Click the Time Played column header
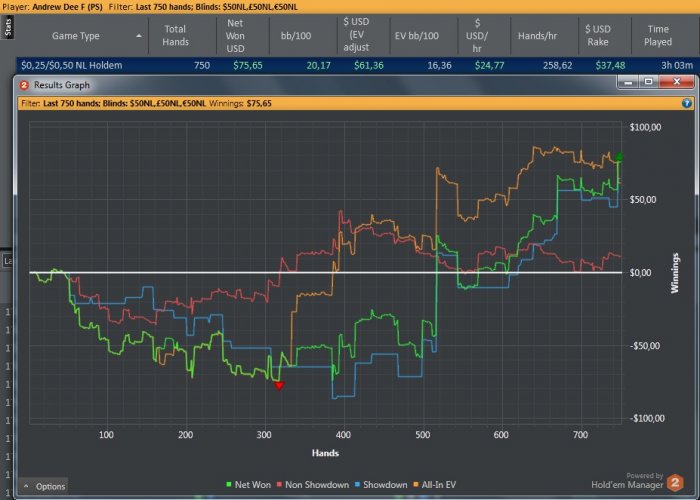 [658, 35]
